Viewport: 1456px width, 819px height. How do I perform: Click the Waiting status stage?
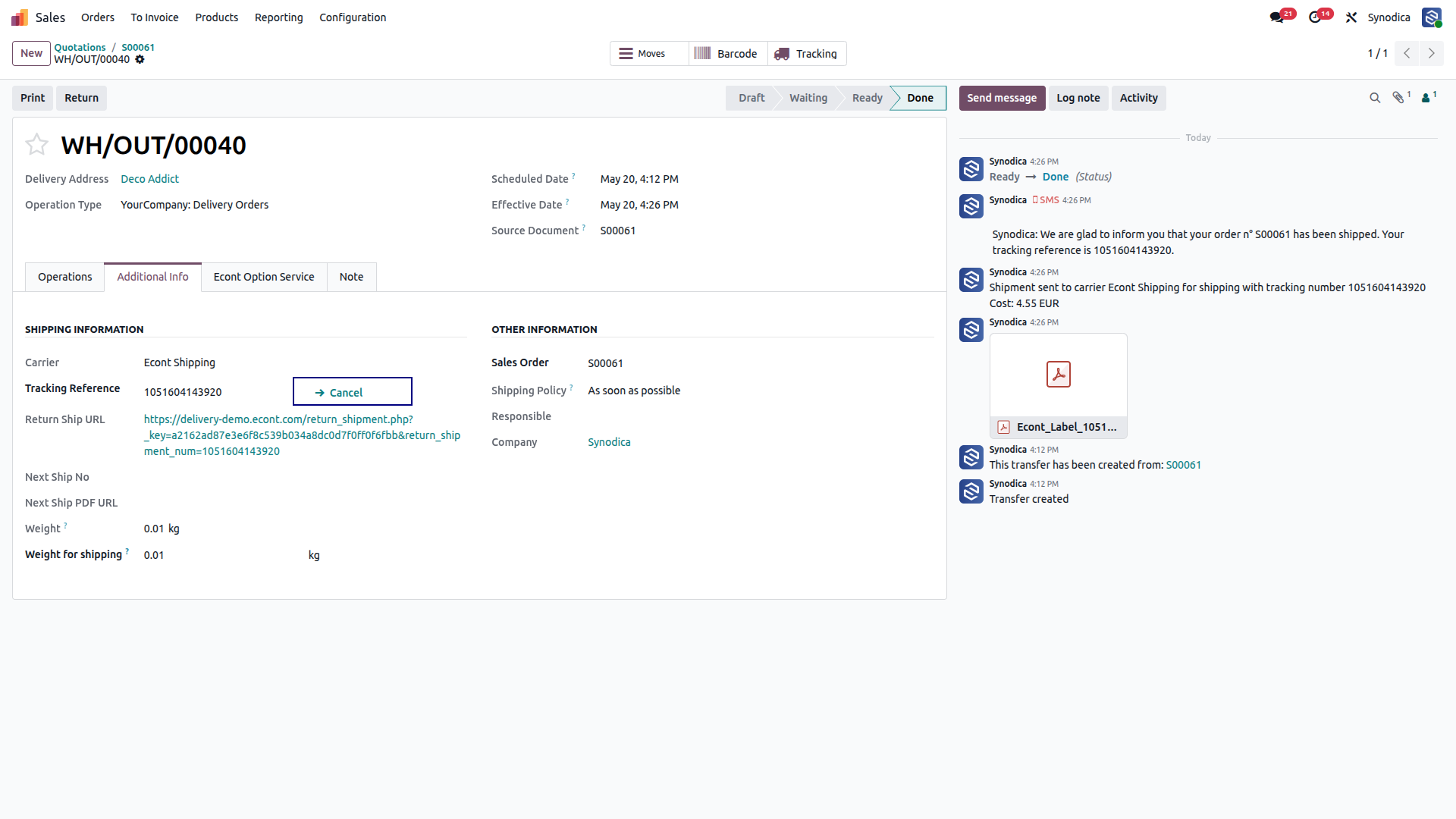[808, 98]
